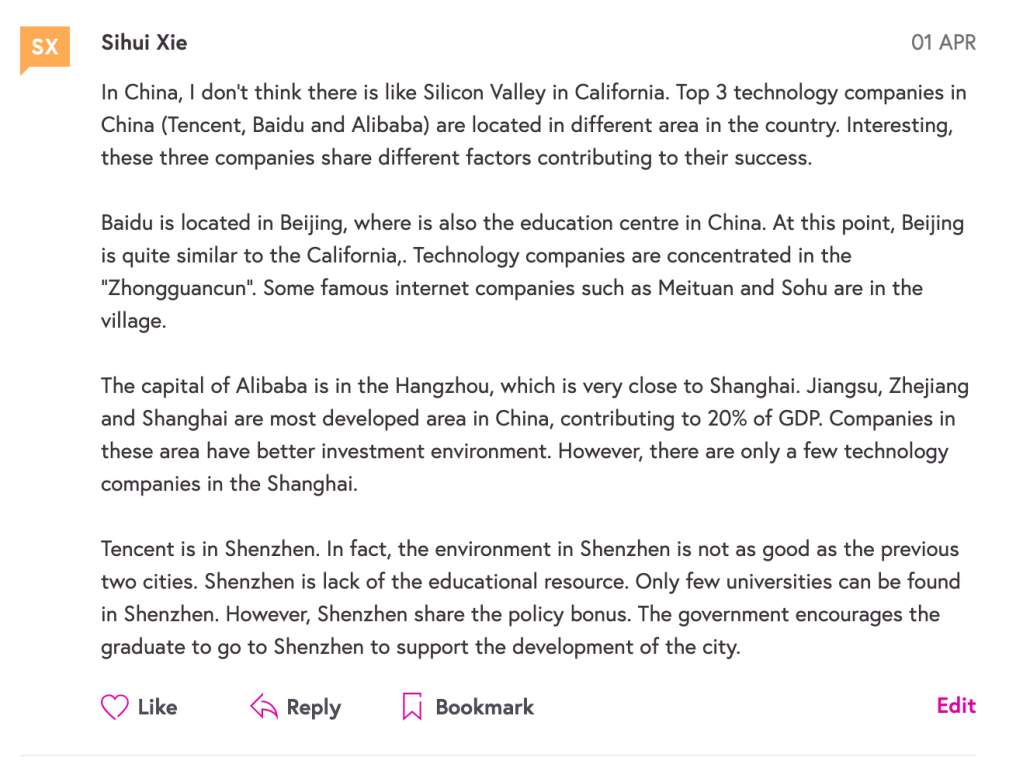The width and height of the screenshot is (1023, 761).
Task: Click the paragraph starting "In China, I don't"
Action: [x=533, y=125]
